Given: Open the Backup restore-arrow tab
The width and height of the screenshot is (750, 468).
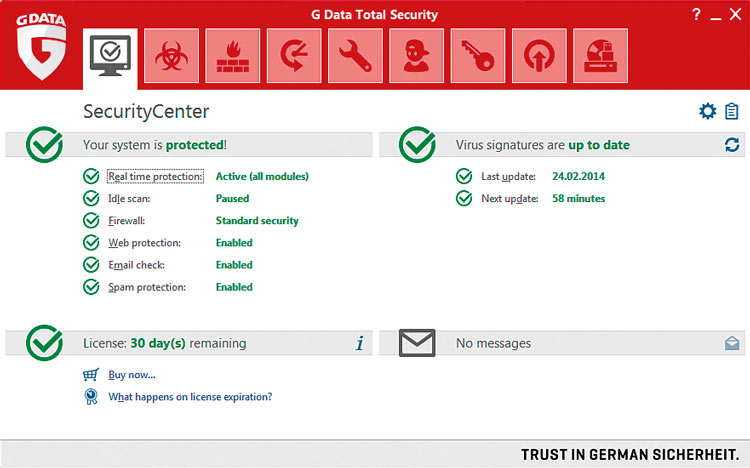Looking at the screenshot, I should point(294,56).
